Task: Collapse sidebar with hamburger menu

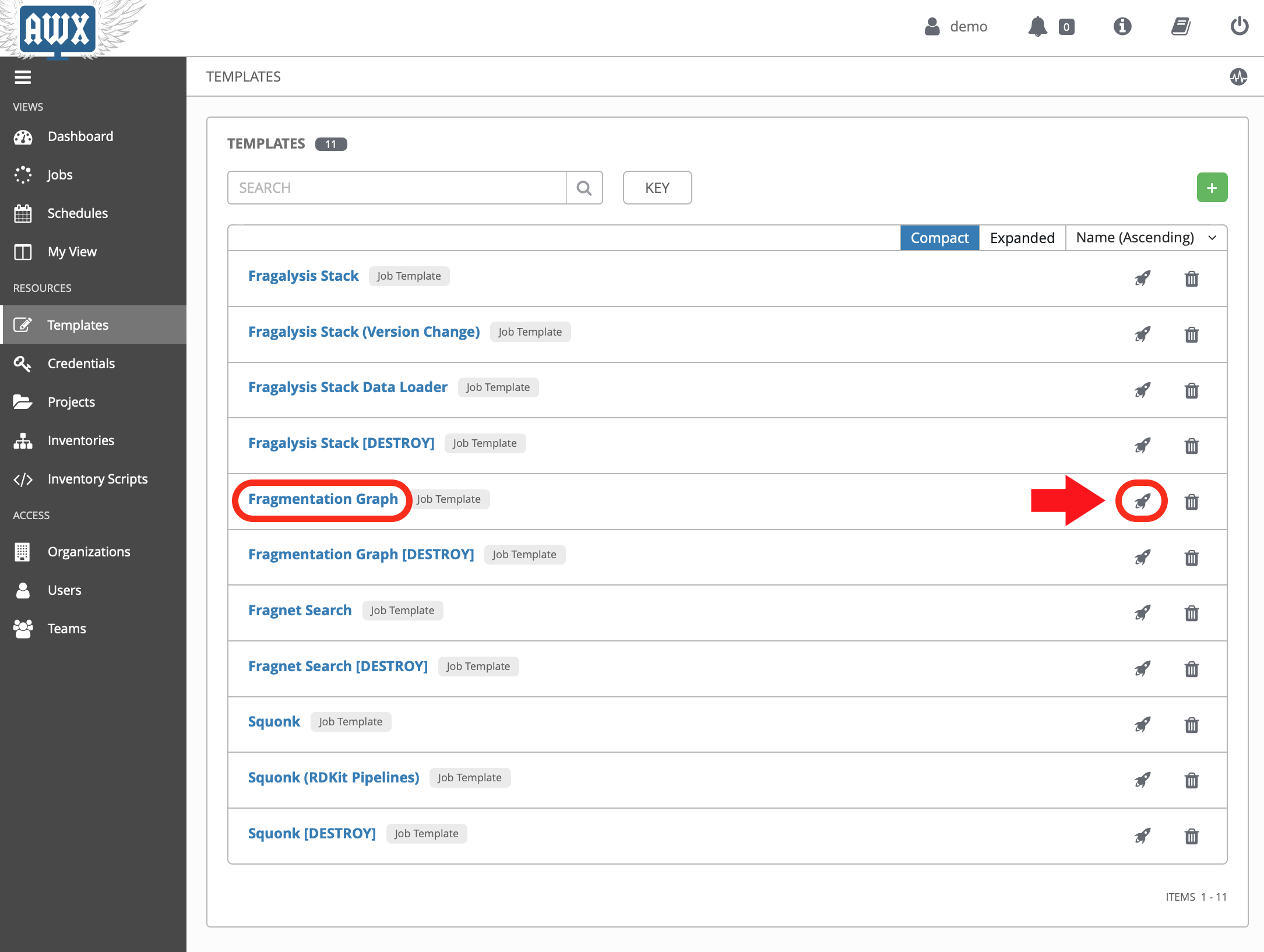Action: tap(23, 77)
